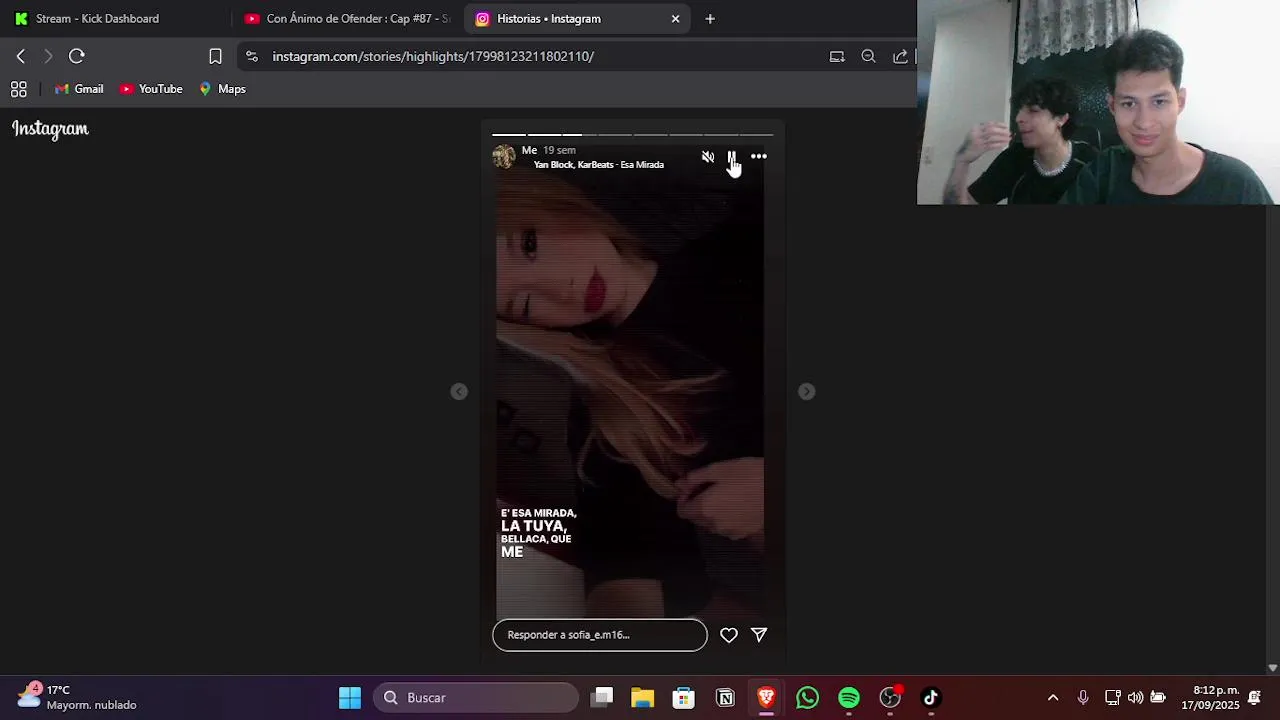Open the zoom magnifier icon in address bar
Viewport: 1280px width, 720px height.
click(x=868, y=56)
